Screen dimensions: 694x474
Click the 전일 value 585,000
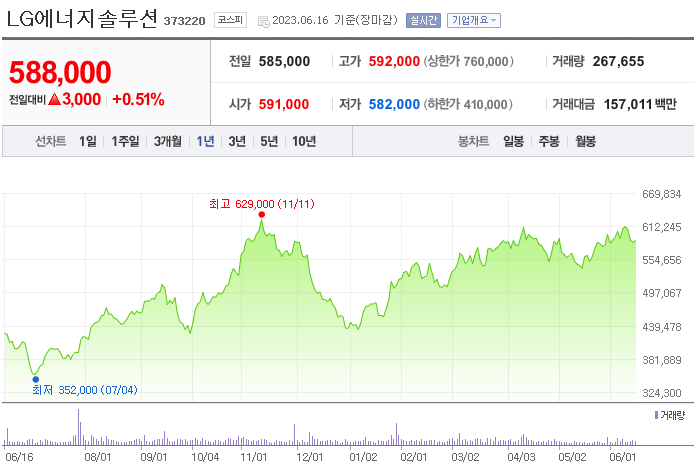284,61
